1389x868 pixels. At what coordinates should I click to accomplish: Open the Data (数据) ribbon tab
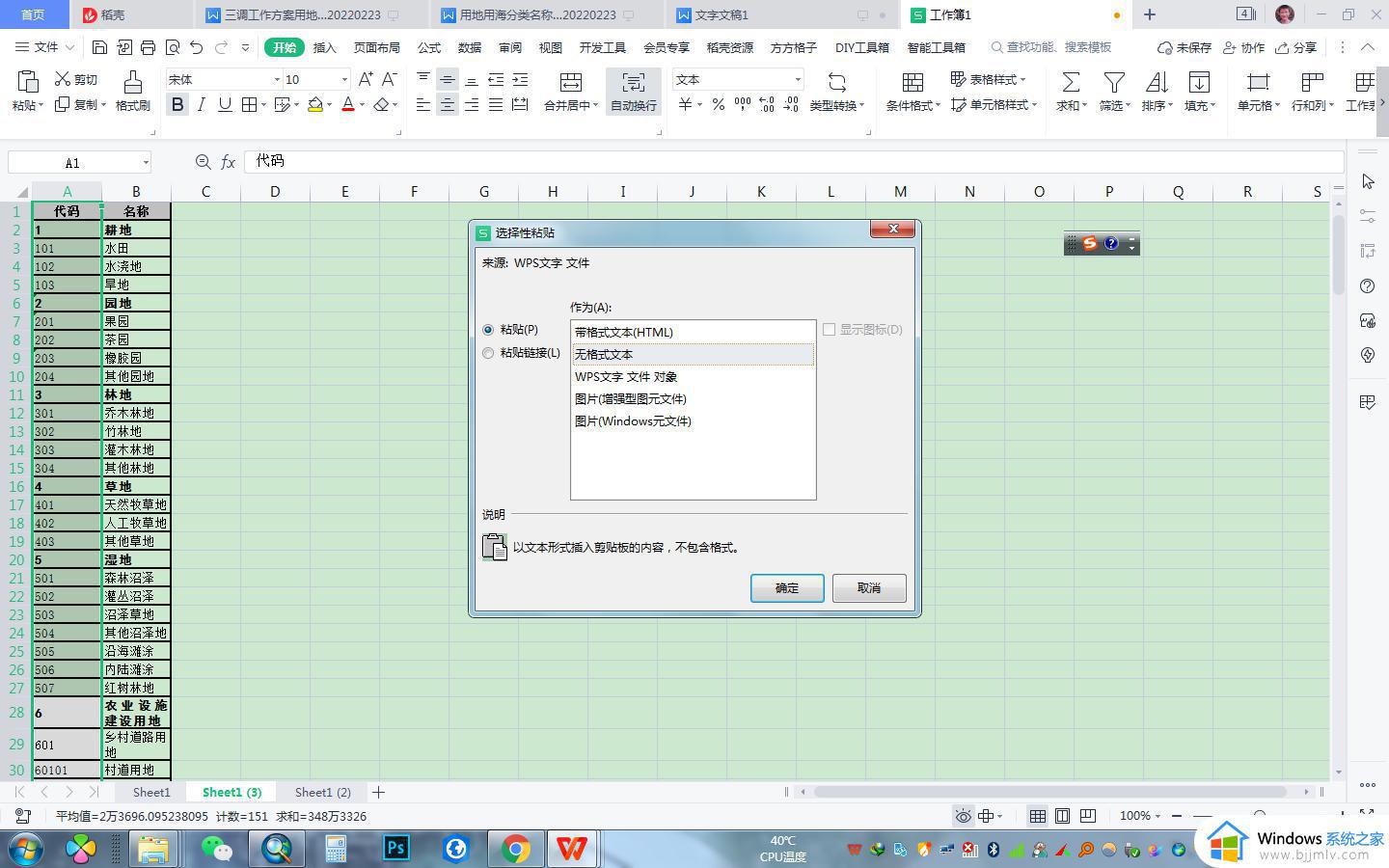(470, 47)
